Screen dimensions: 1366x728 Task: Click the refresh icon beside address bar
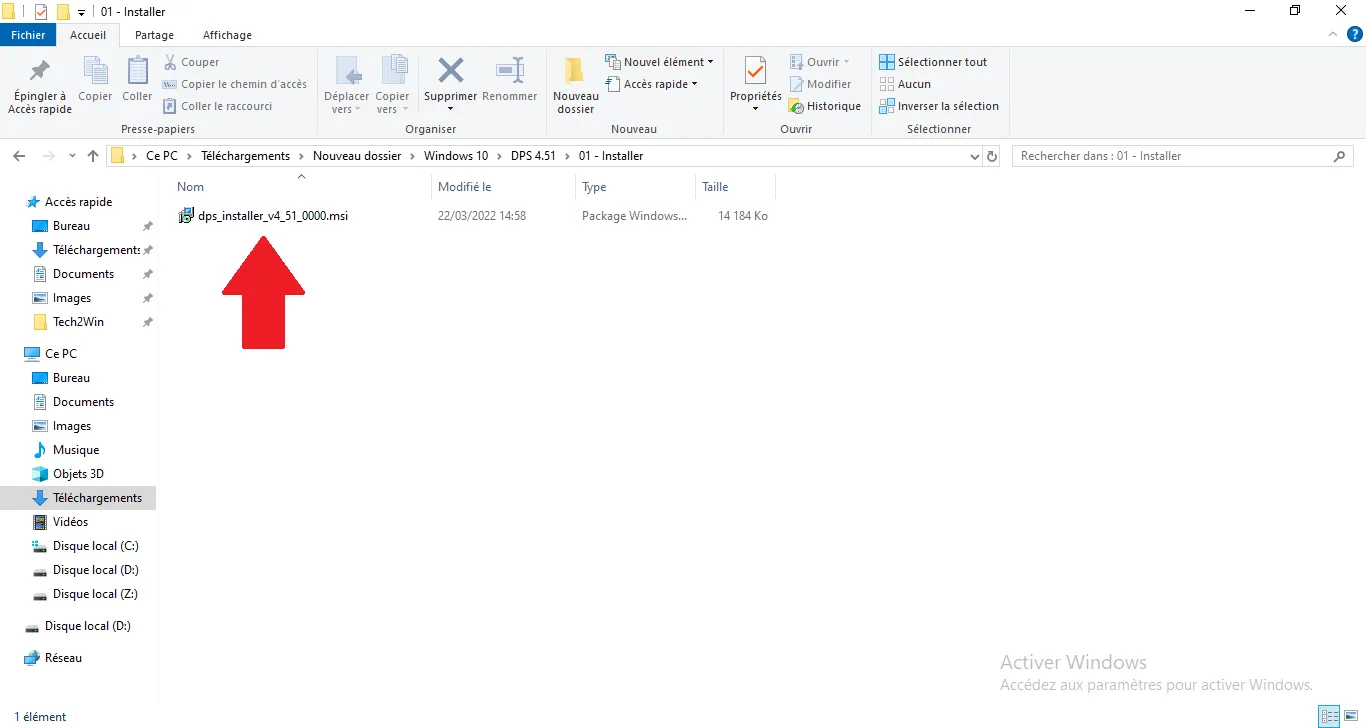(x=992, y=156)
